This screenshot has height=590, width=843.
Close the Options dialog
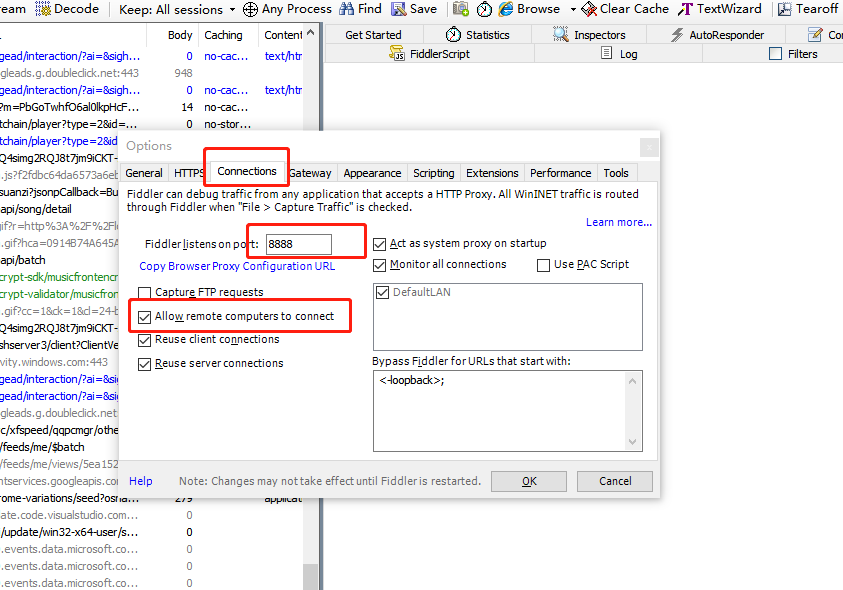[649, 147]
